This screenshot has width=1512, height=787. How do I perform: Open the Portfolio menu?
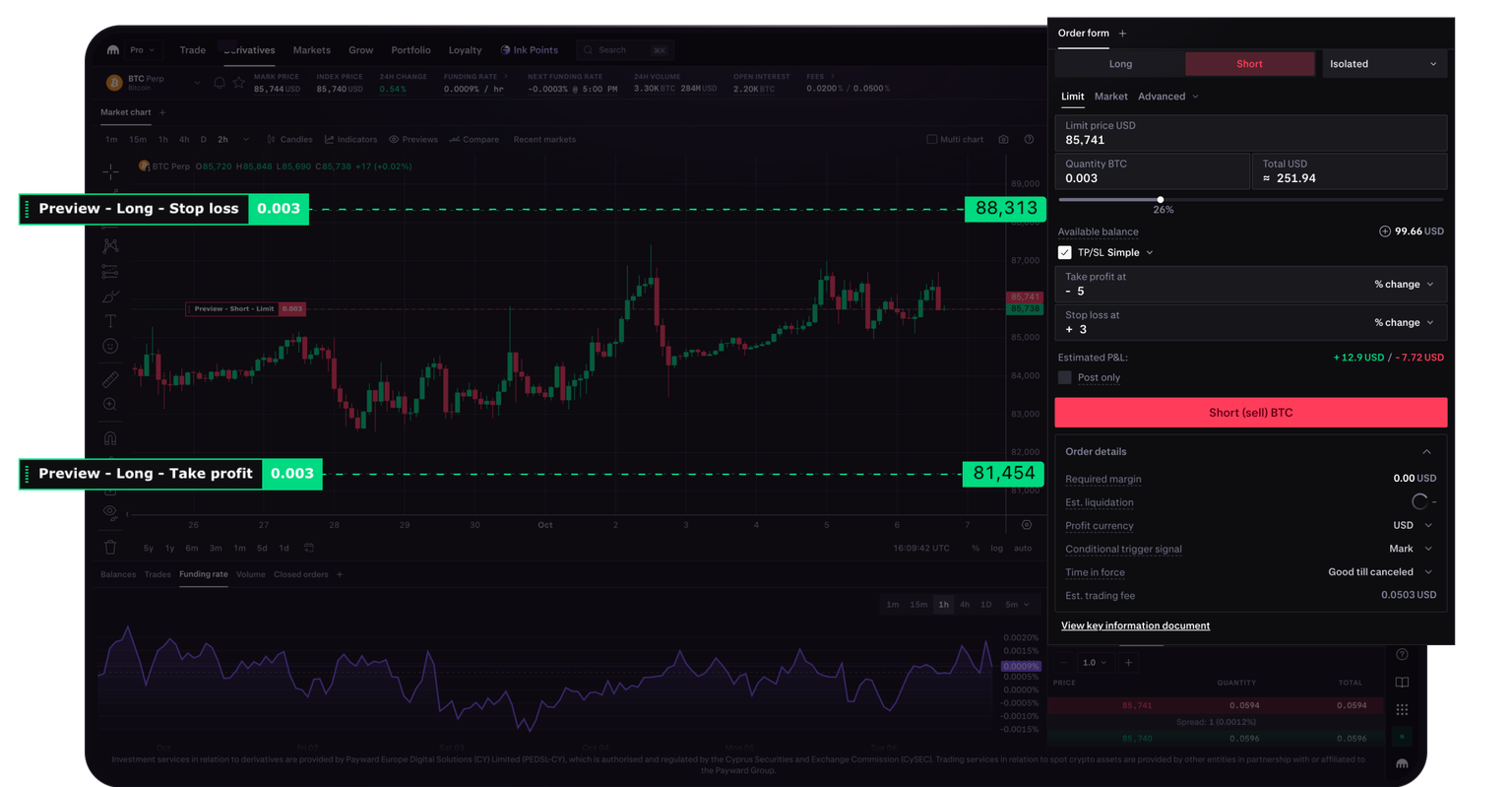click(410, 50)
